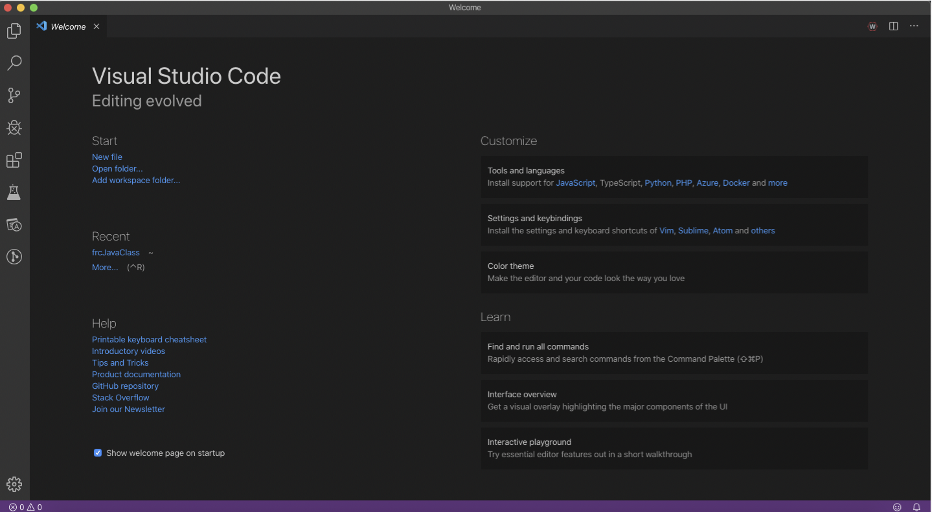Open the Manage gear icon
Image resolution: width=932 pixels, height=512 pixels.
(14, 484)
